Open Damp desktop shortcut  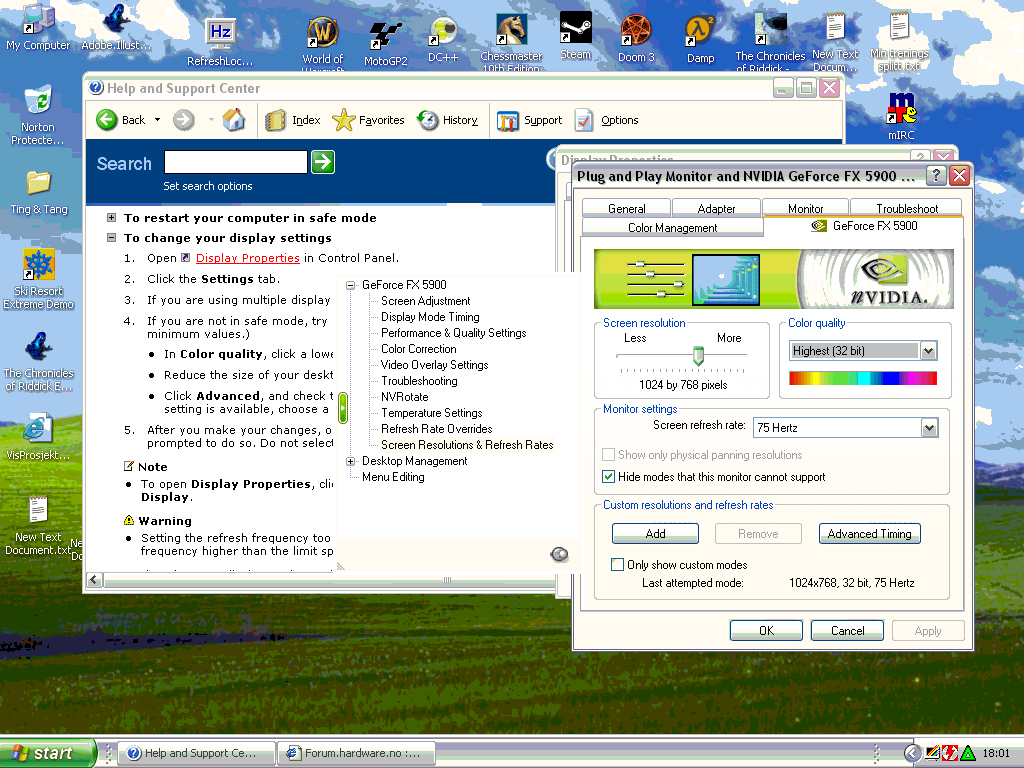(700, 39)
